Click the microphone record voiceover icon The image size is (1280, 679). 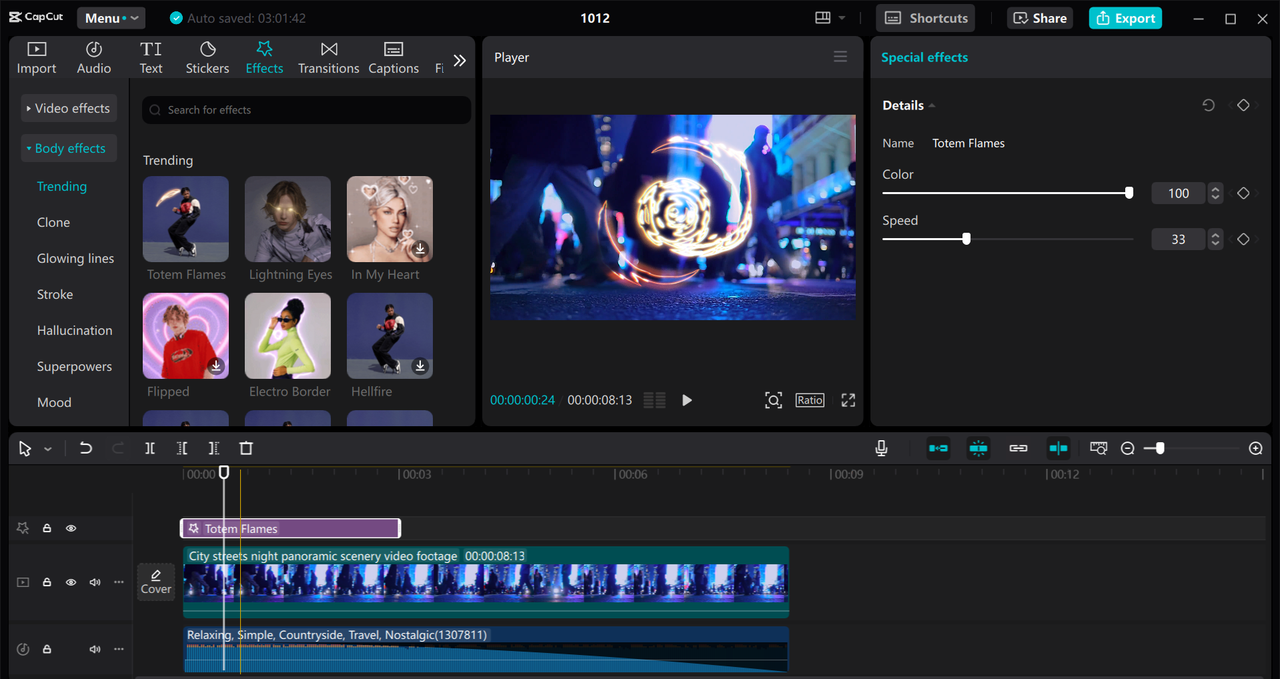(x=881, y=449)
